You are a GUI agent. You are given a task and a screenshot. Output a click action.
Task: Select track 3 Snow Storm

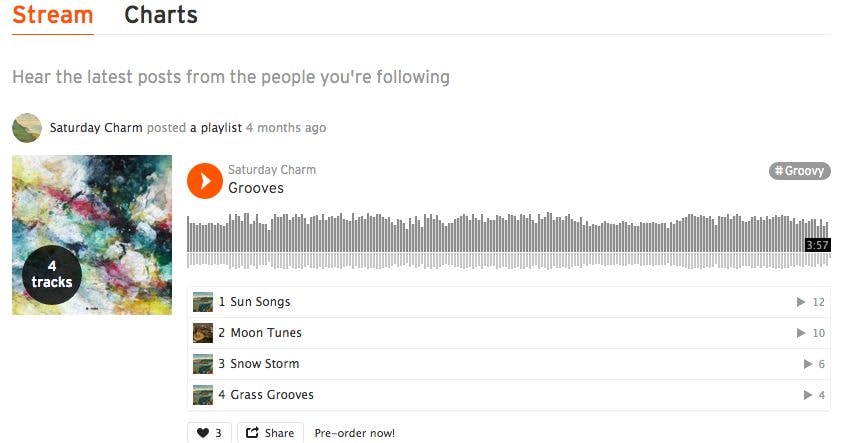coord(265,364)
